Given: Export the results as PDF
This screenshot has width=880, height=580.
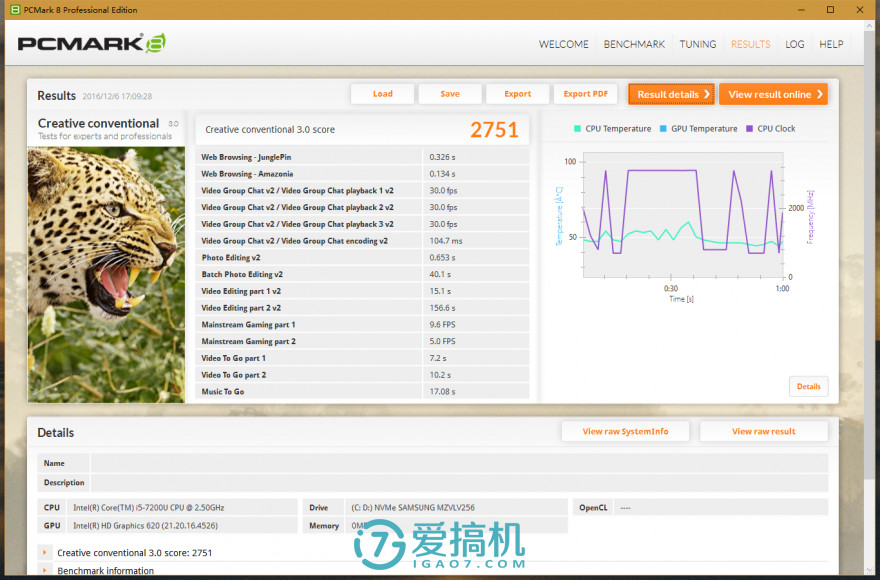Looking at the screenshot, I should [x=585, y=93].
